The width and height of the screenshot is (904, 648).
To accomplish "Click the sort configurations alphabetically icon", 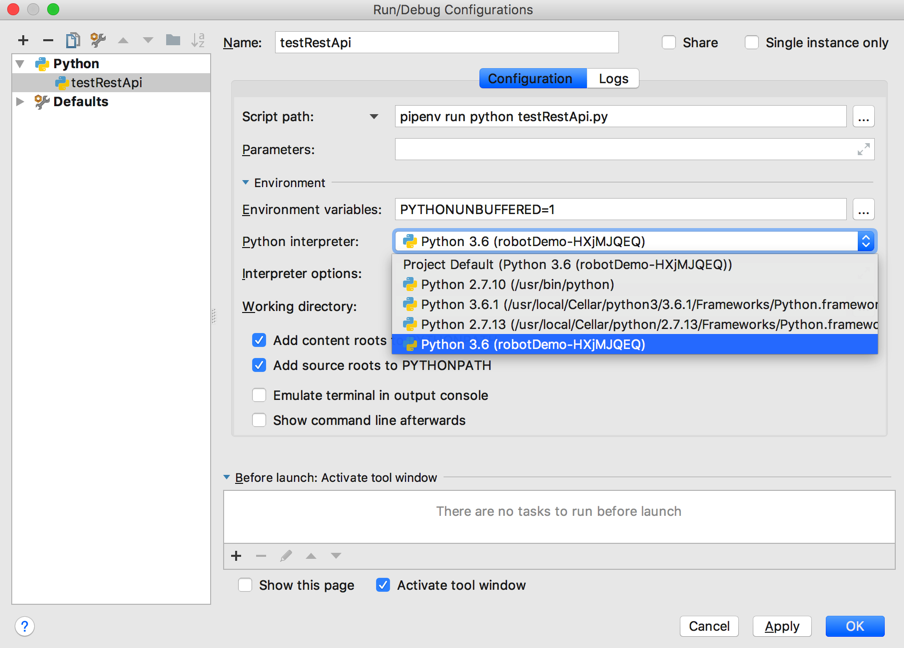I will [x=198, y=40].
